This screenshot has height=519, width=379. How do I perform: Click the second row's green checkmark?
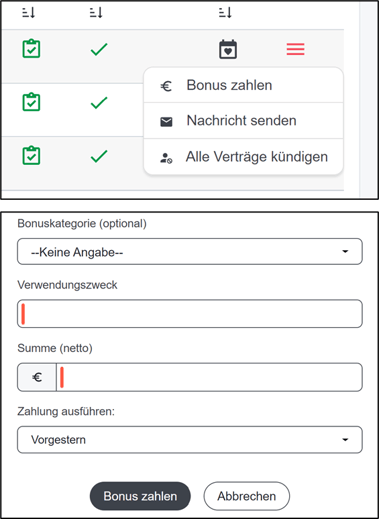tap(99, 103)
